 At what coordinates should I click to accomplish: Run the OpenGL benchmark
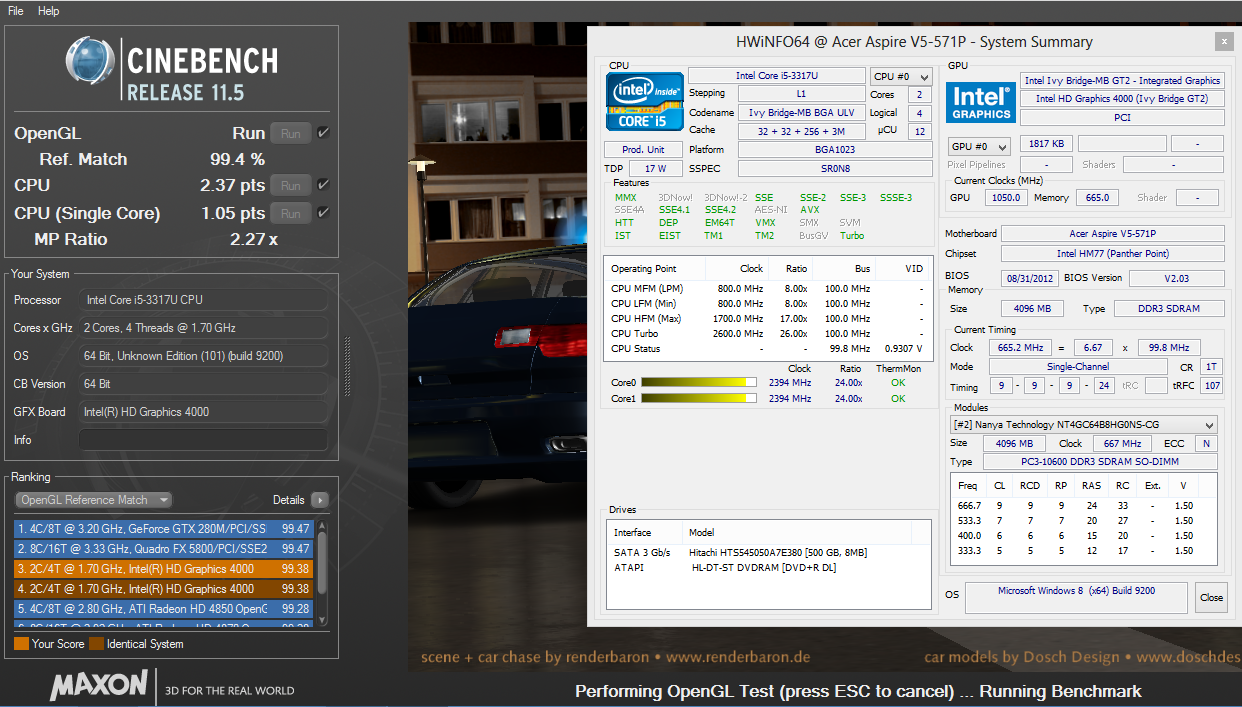click(290, 133)
